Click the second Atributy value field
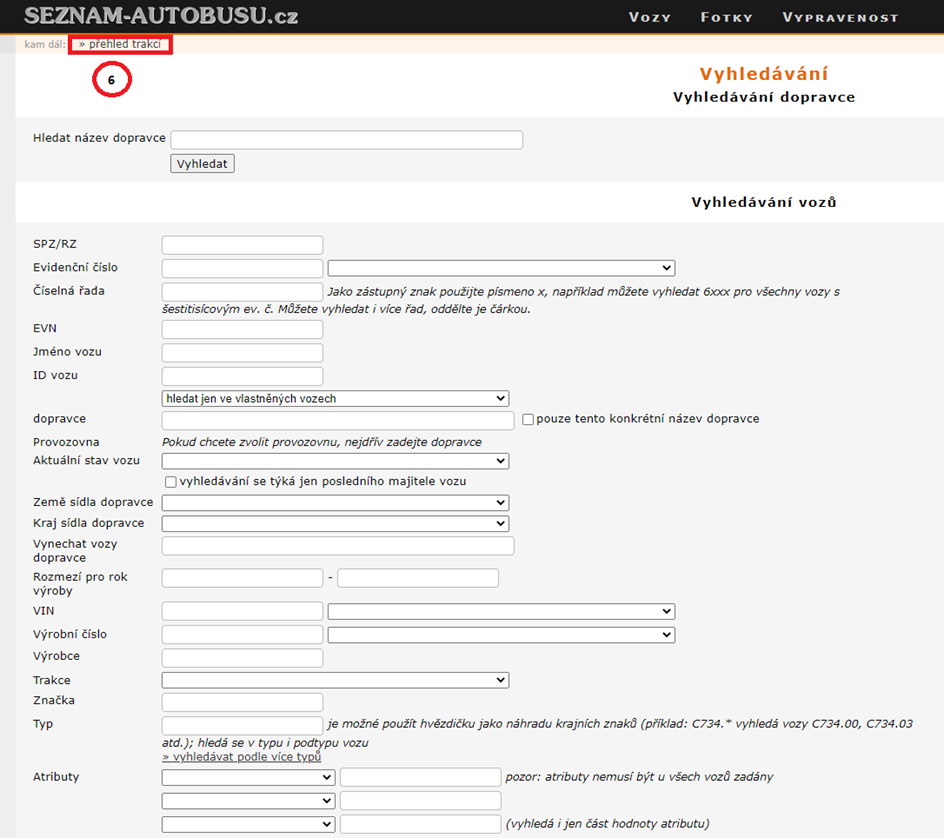Image resolution: width=944 pixels, height=838 pixels. coord(420,801)
